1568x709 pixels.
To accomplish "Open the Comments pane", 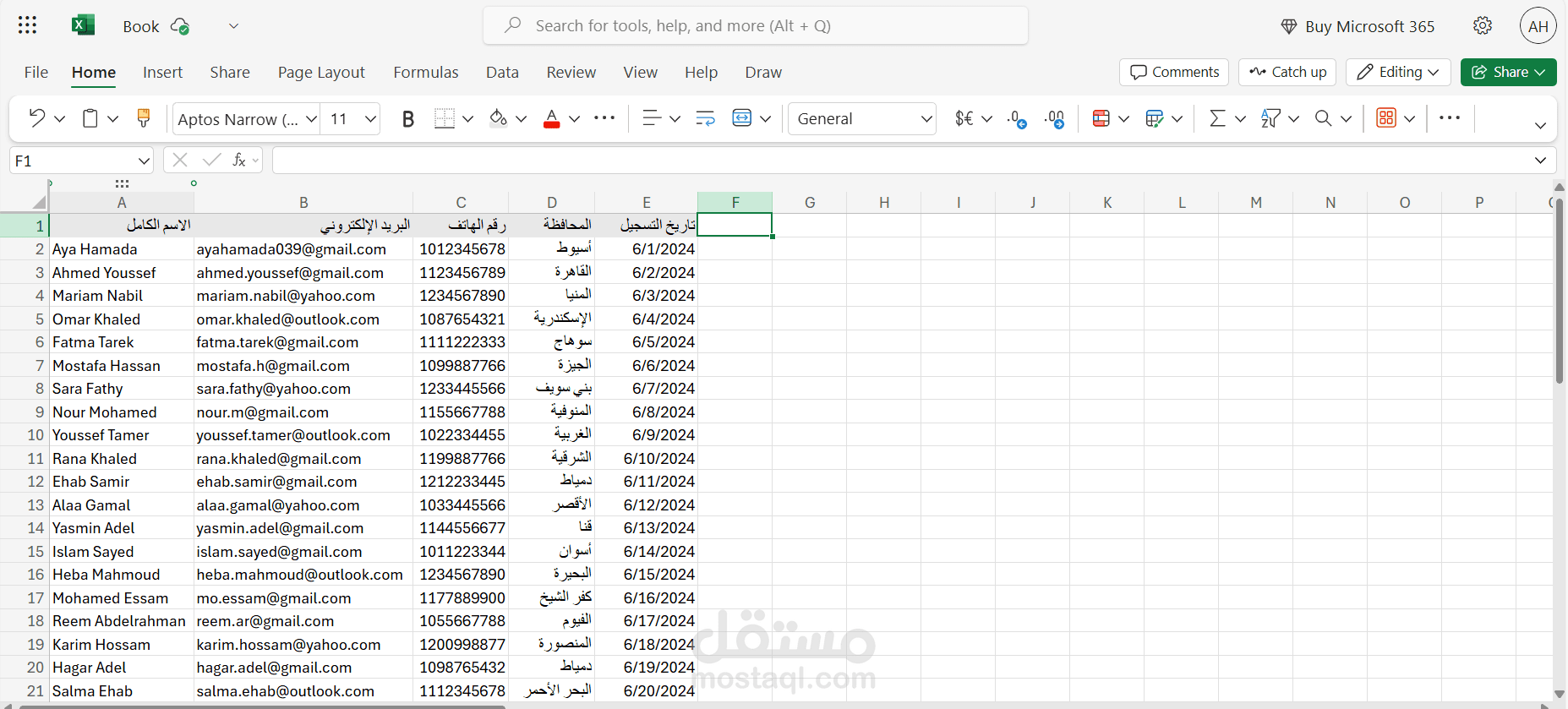I will click(x=1174, y=72).
